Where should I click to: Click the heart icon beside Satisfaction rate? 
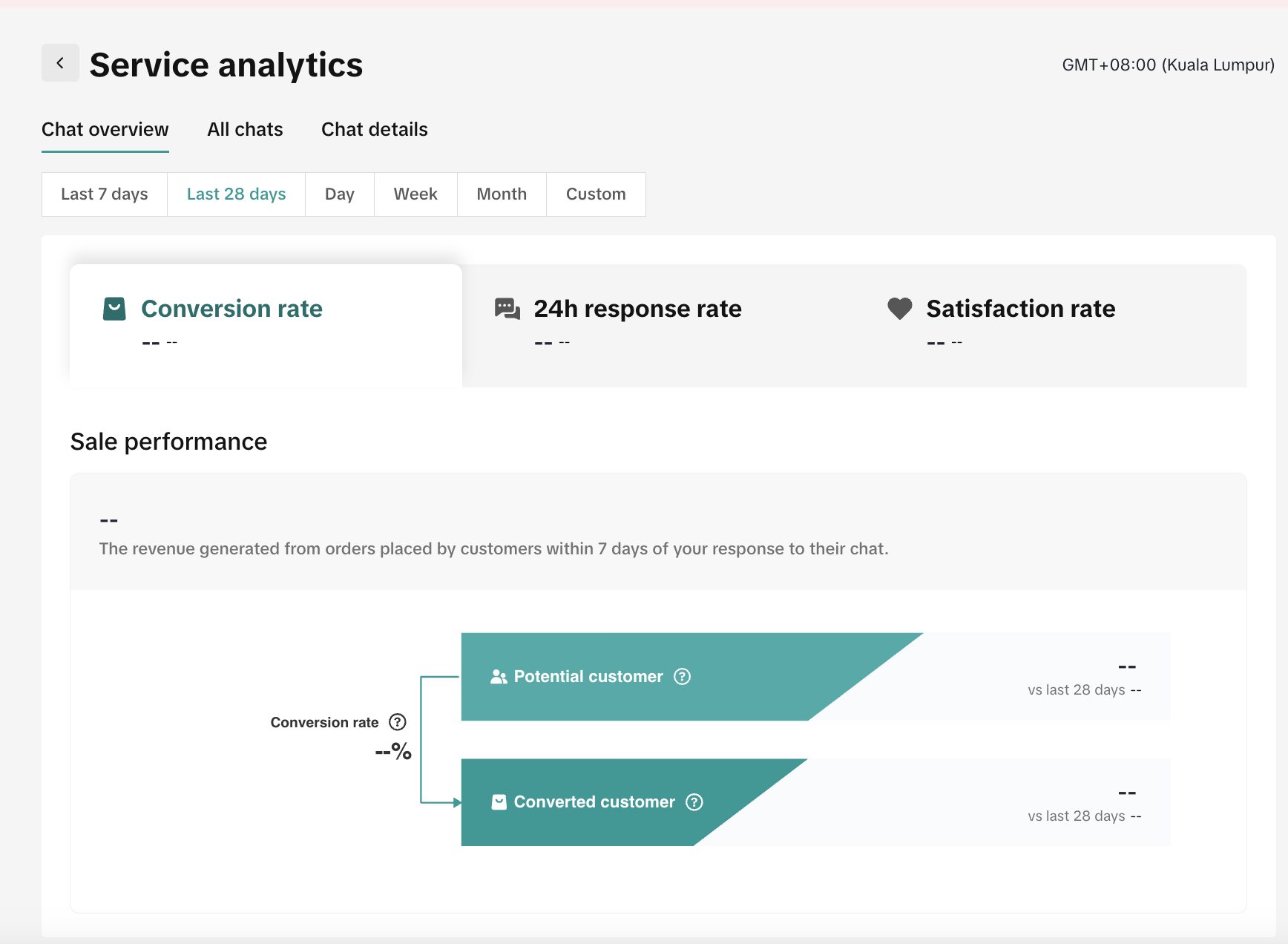point(899,309)
